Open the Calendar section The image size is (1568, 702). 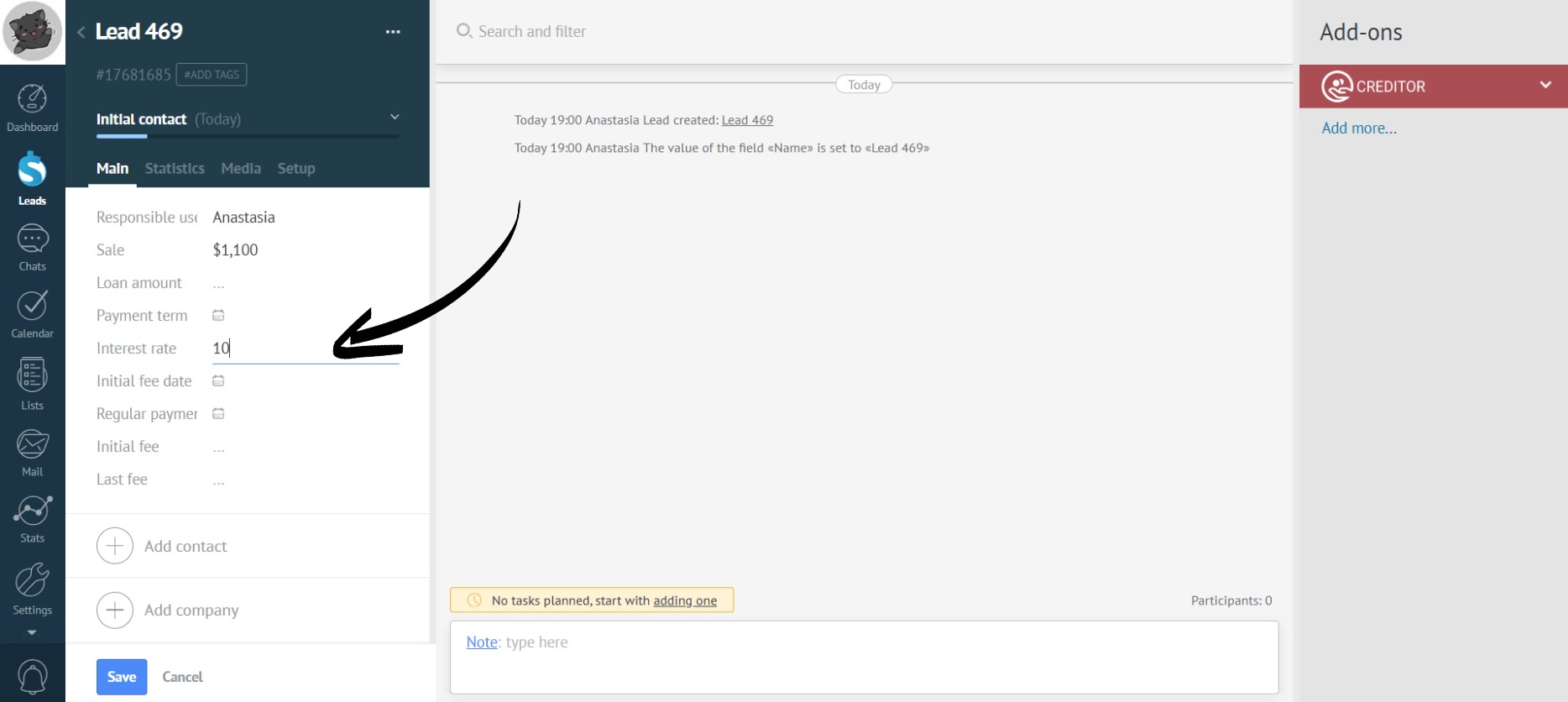coord(32,314)
